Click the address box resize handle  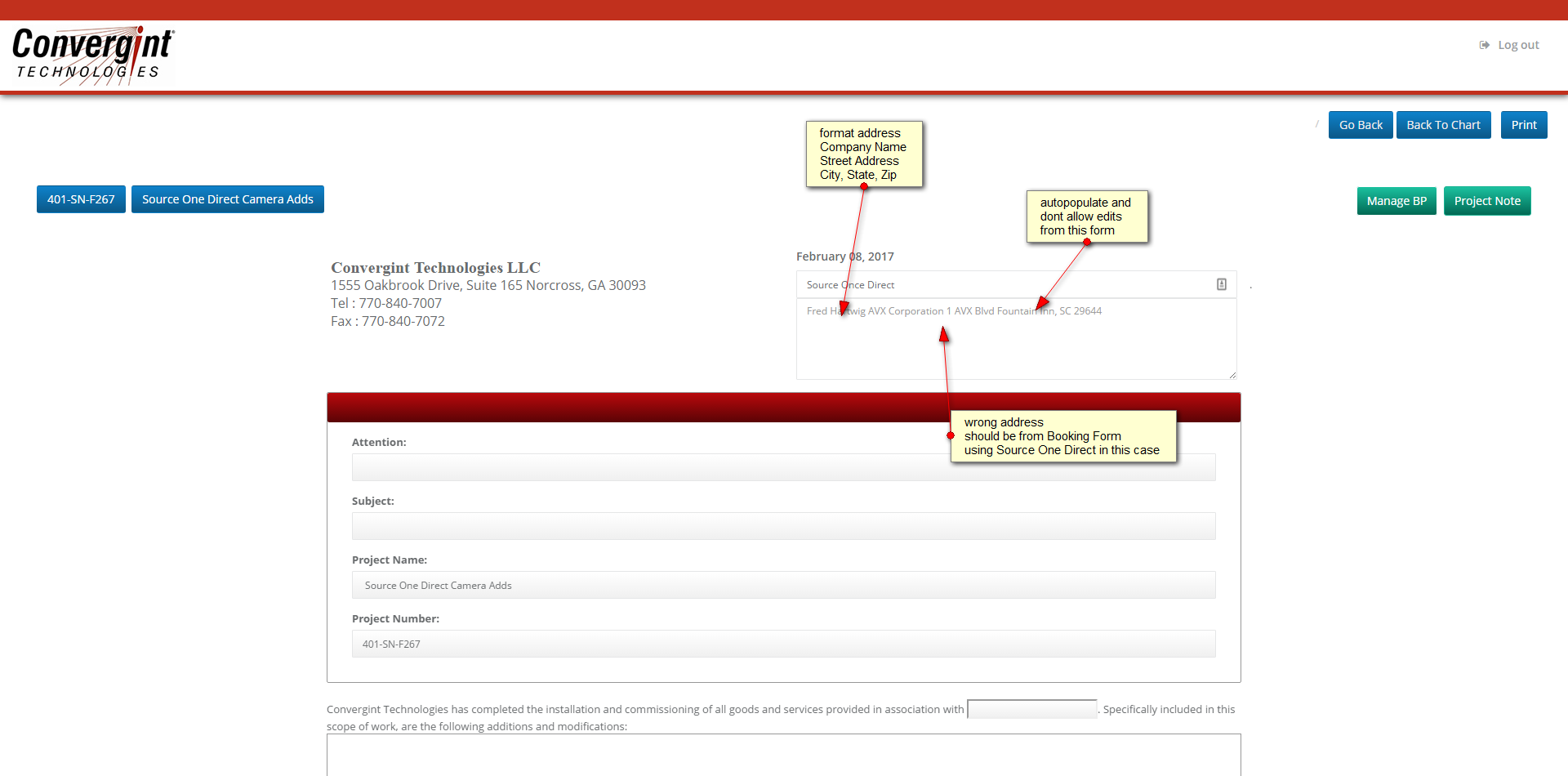(1232, 375)
